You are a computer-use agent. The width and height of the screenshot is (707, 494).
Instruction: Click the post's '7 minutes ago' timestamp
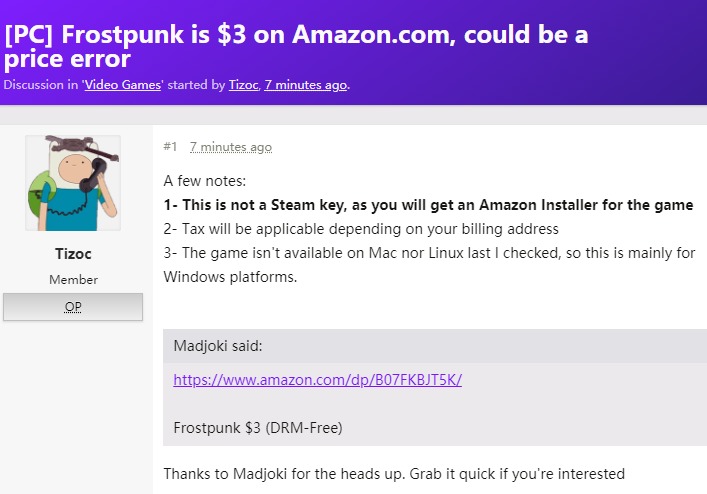(231, 147)
